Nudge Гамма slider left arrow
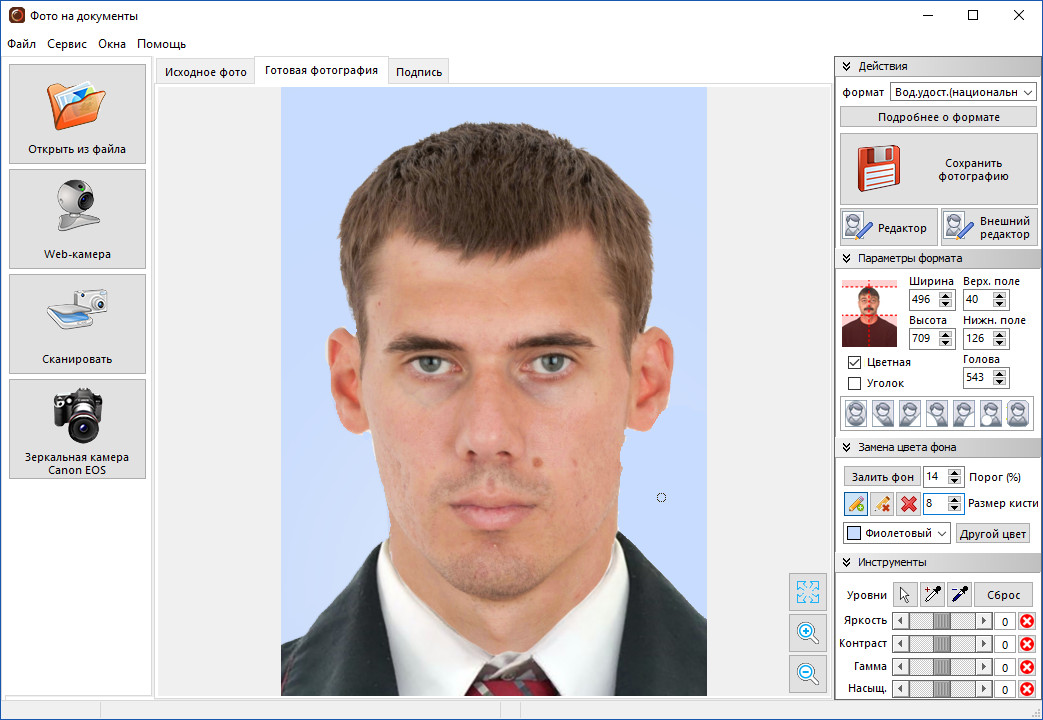Viewport: 1043px width, 720px height. click(x=901, y=667)
